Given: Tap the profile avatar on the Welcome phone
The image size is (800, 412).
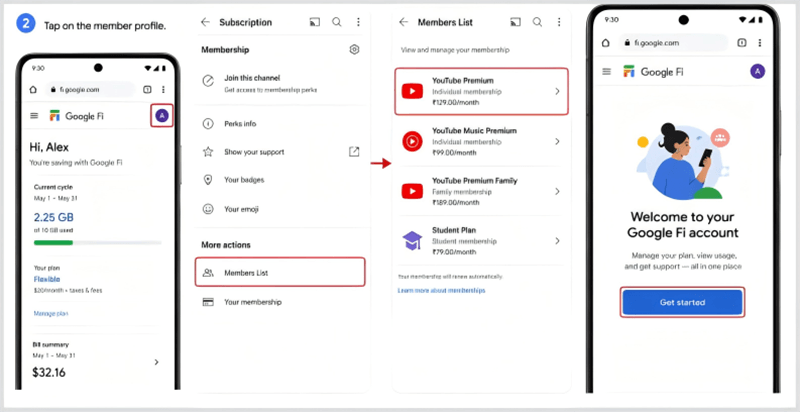Looking at the screenshot, I should point(757,72).
